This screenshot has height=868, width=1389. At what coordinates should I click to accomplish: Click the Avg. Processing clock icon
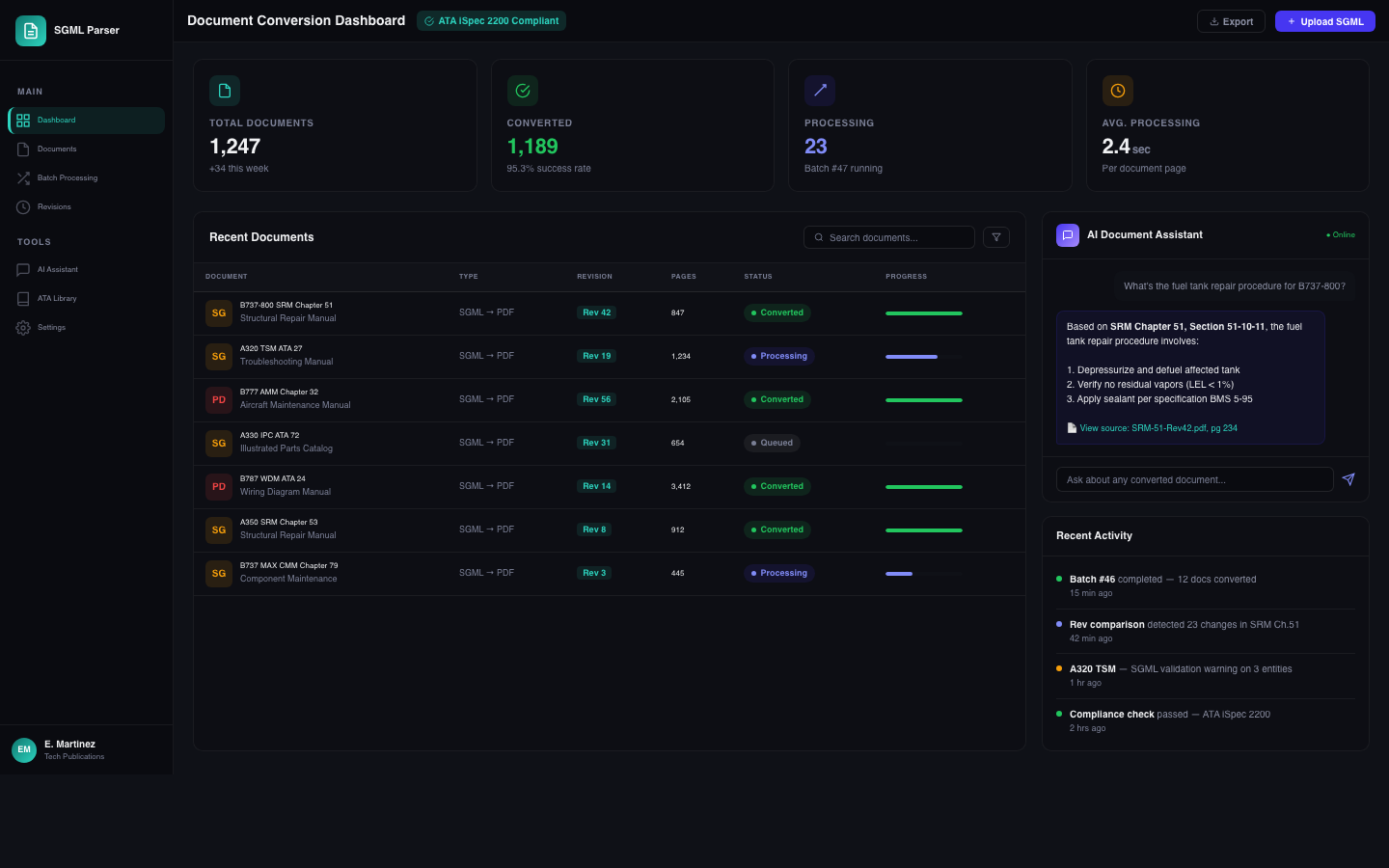click(1118, 91)
